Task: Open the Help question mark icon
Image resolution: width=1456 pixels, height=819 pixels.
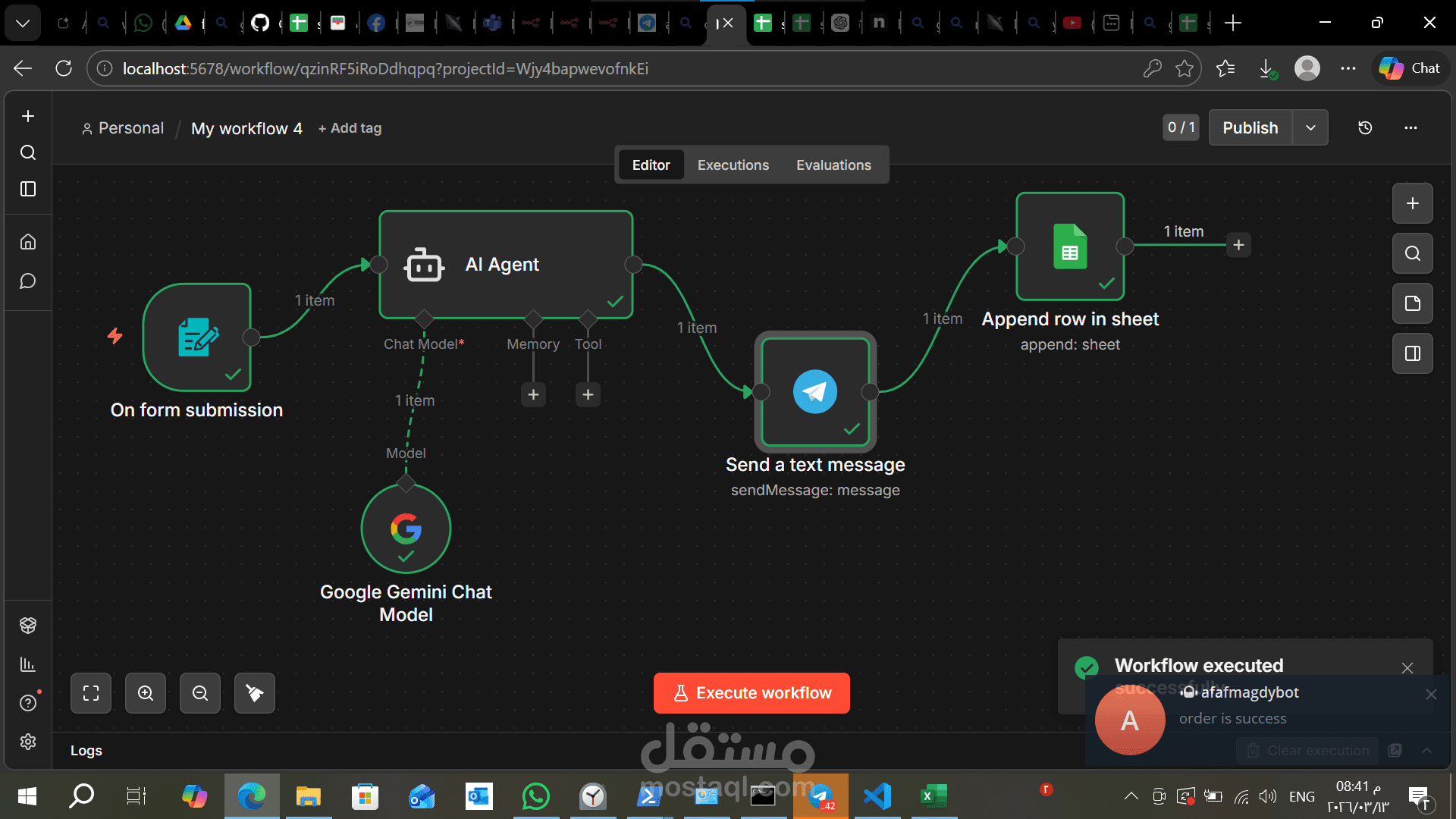Action: pyautogui.click(x=28, y=703)
